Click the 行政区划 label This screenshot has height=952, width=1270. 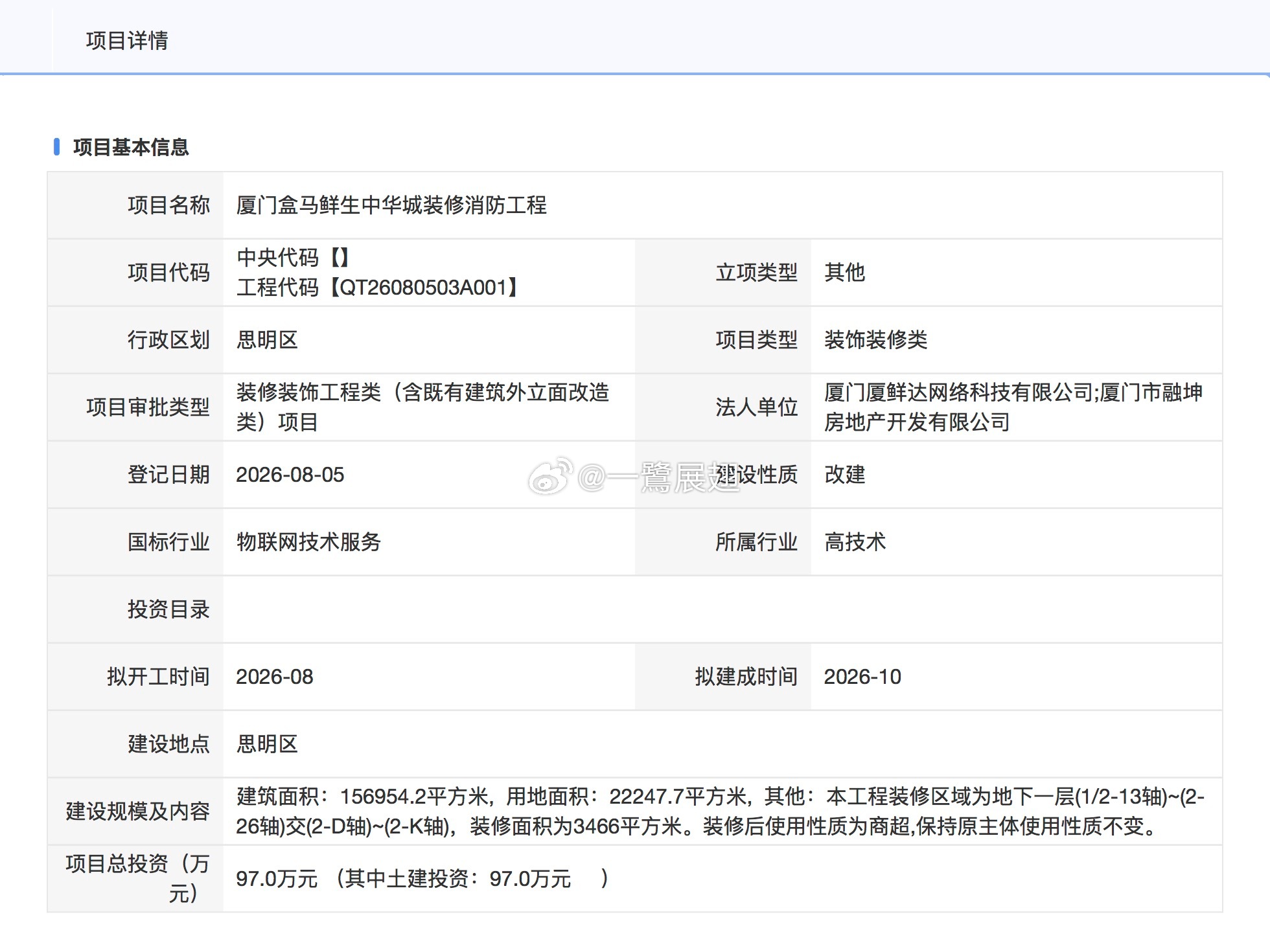pyautogui.click(x=168, y=340)
